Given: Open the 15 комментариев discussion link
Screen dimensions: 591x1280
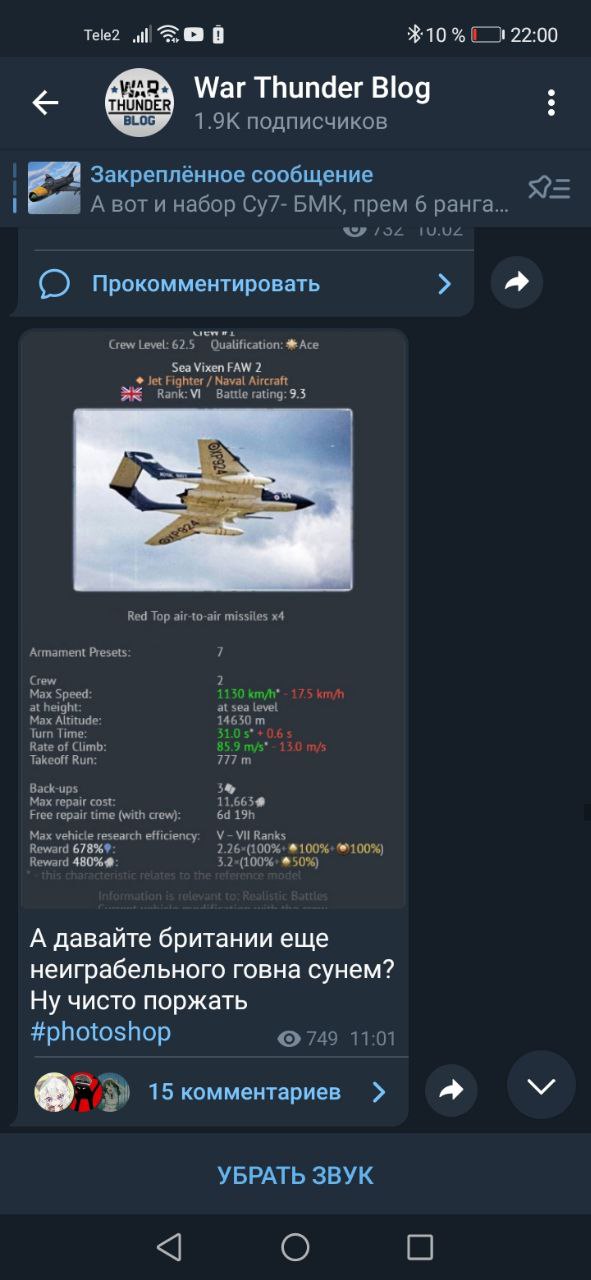Looking at the screenshot, I should coord(244,1092).
